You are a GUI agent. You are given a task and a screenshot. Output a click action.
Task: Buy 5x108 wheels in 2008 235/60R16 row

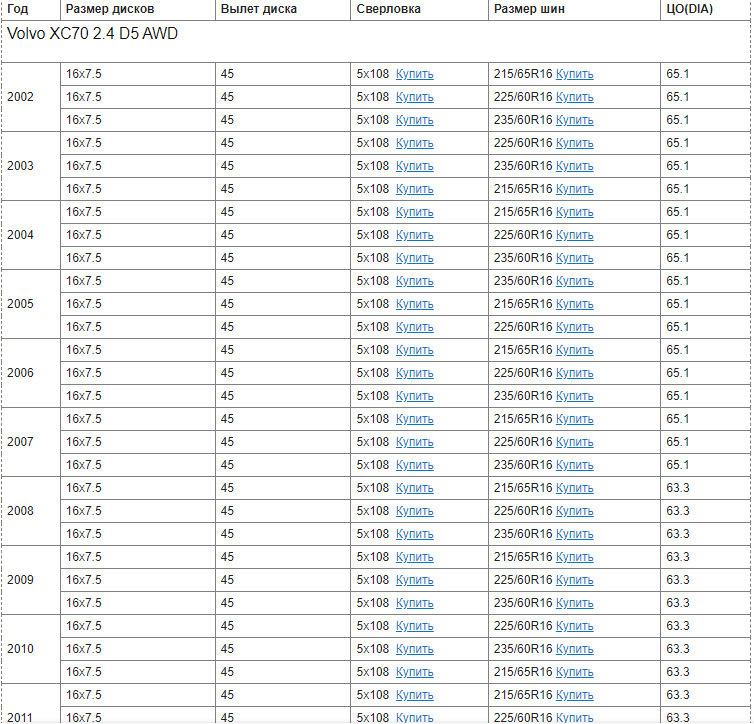pos(415,534)
